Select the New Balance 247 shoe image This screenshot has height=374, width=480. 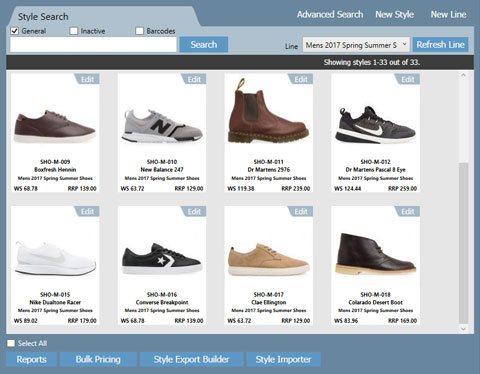tap(163, 127)
